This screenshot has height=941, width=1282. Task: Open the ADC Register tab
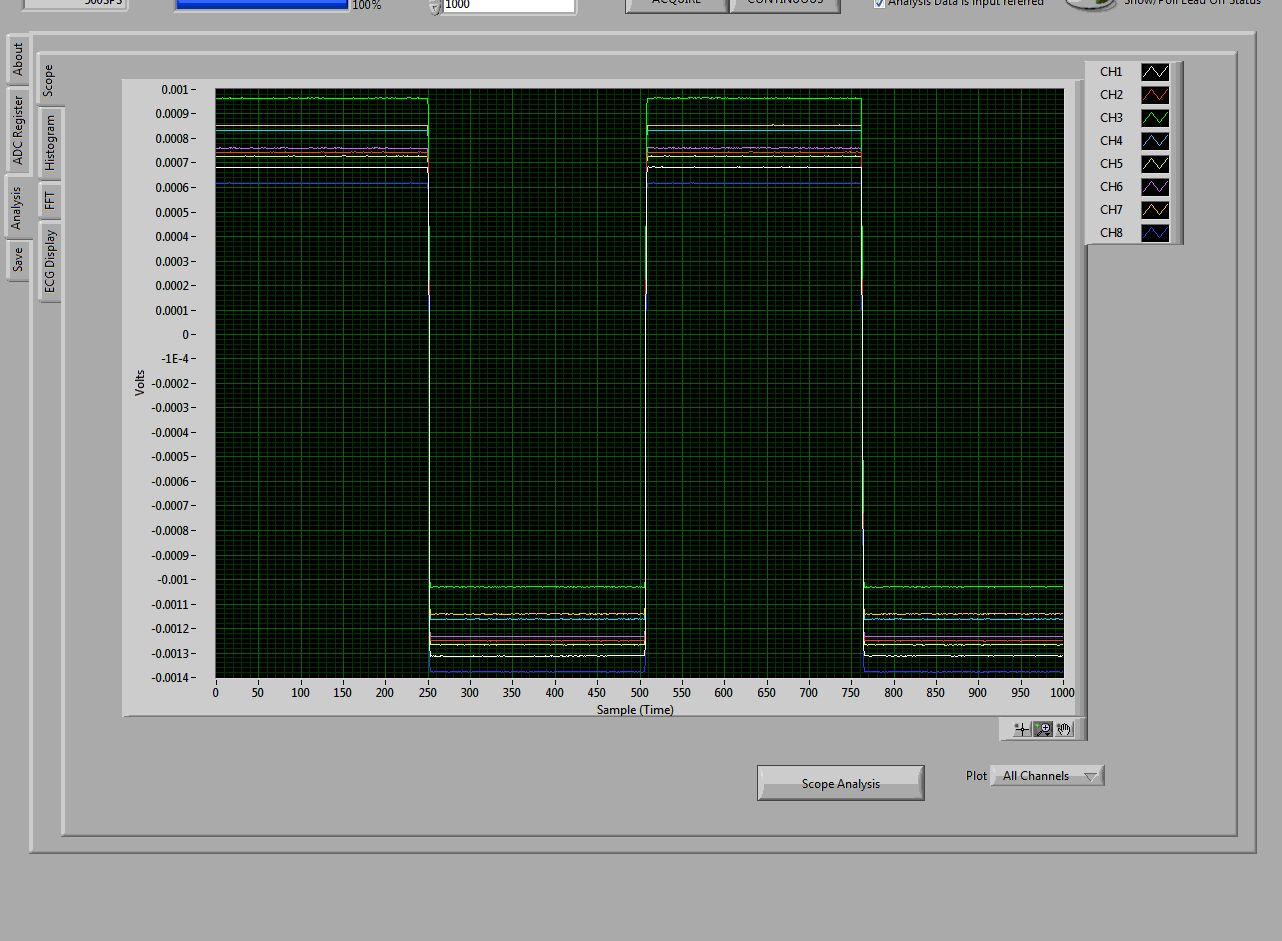pos(17,131)
